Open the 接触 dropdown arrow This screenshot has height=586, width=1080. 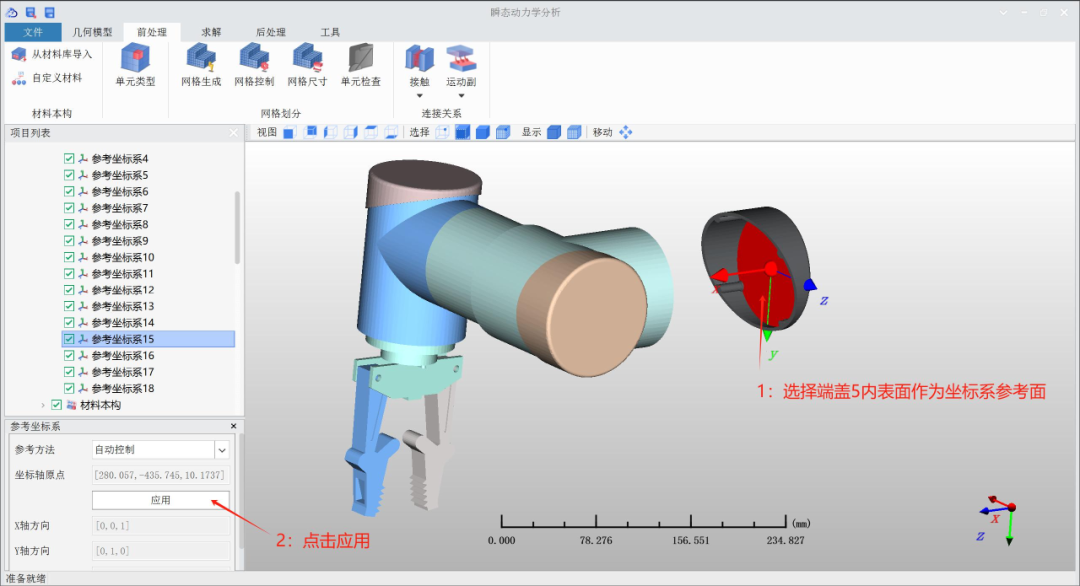click(419, 96)
